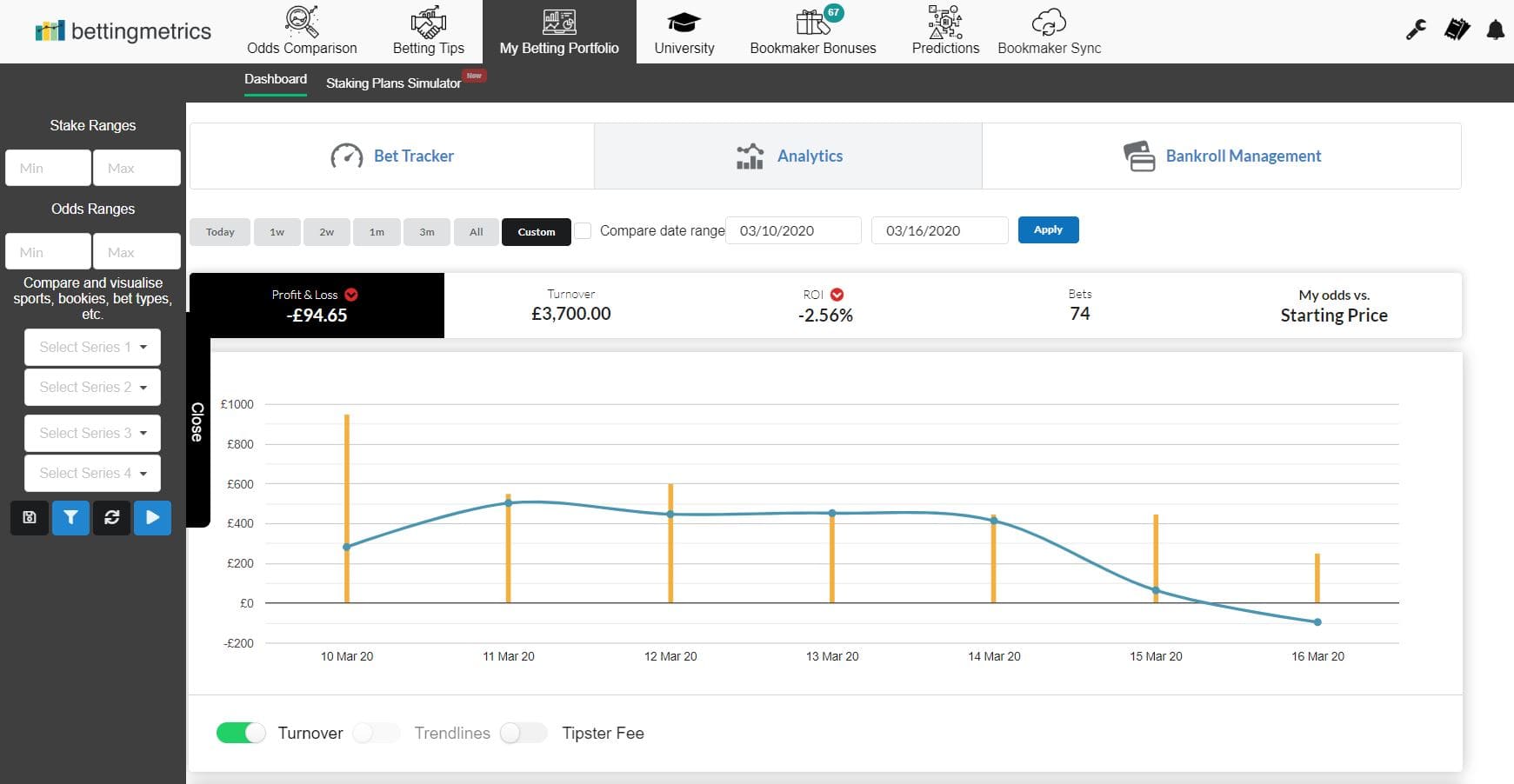This screenshot has width=1514, height=784.
Task: Click the wrench settings icon
Action: point(1416,30)
